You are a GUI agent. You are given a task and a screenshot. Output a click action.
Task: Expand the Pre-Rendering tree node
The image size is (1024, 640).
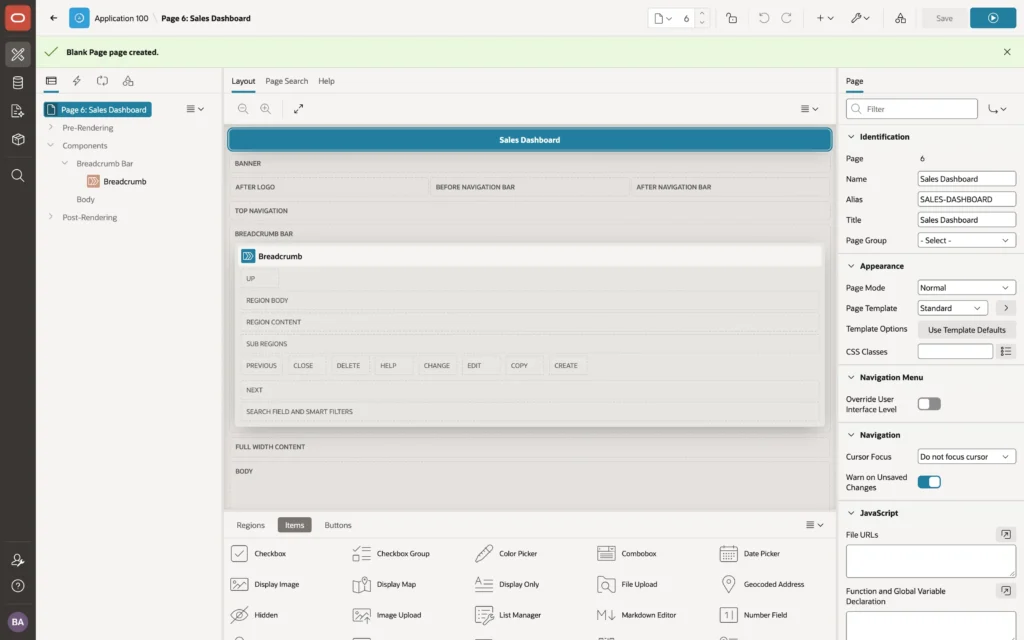tap(51, 127)
